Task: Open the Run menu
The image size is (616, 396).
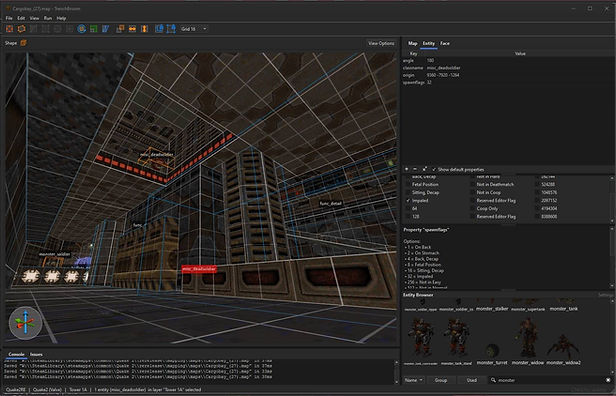Action: (x=48, y=18)
